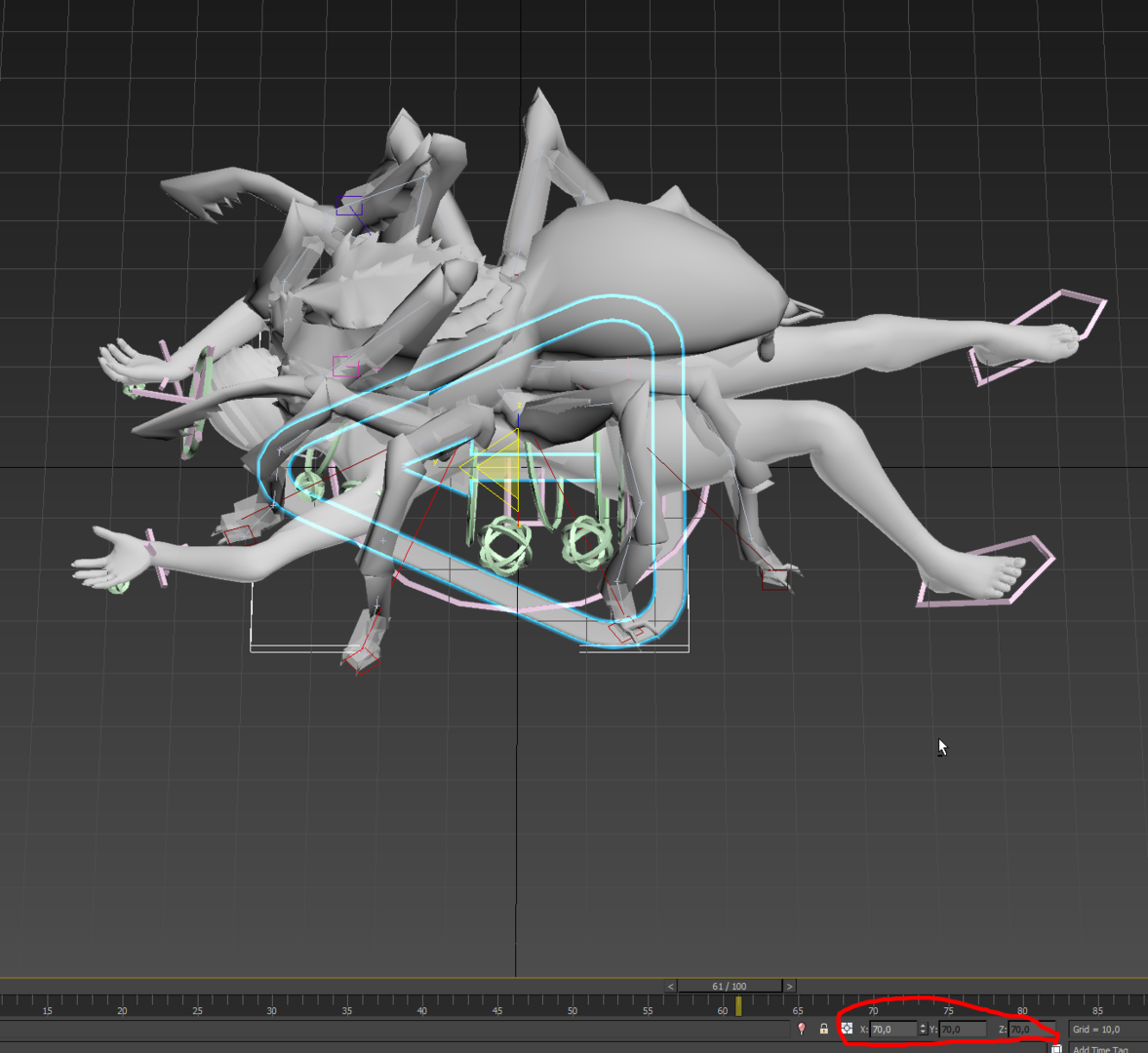Step time slider forward with right arrow
The width and height of the screenshot is (1148, 1053).
click(x=789, y=987)
